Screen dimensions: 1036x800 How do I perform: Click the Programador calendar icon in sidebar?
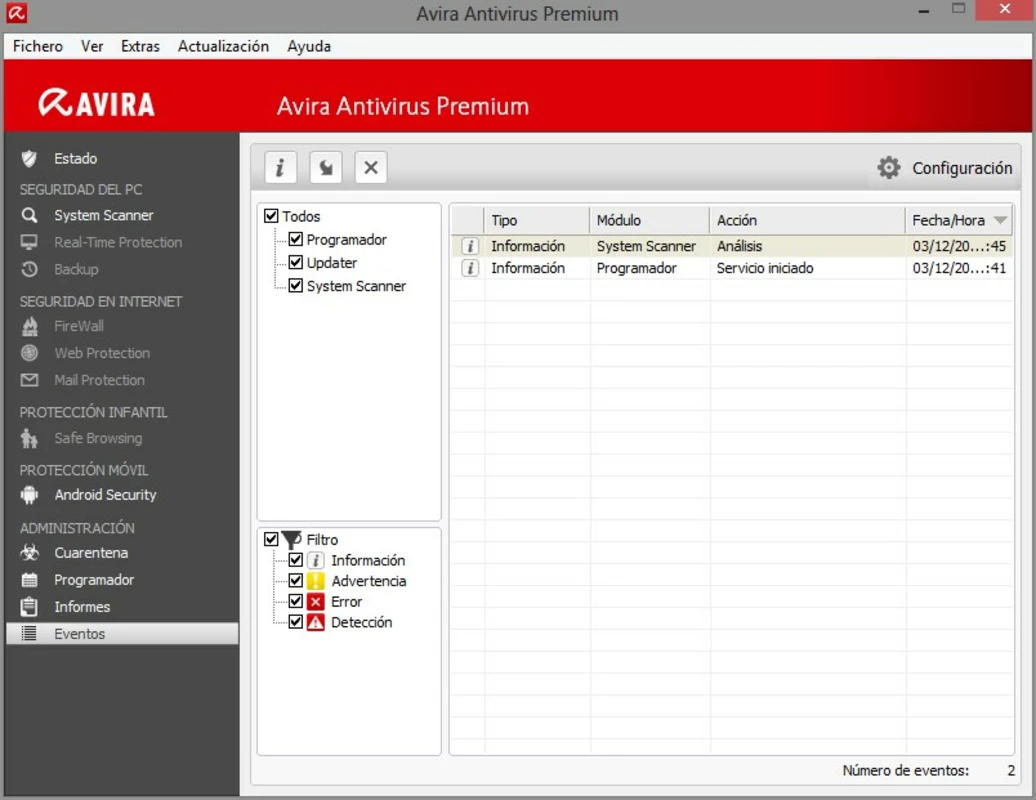click(29, 580)
